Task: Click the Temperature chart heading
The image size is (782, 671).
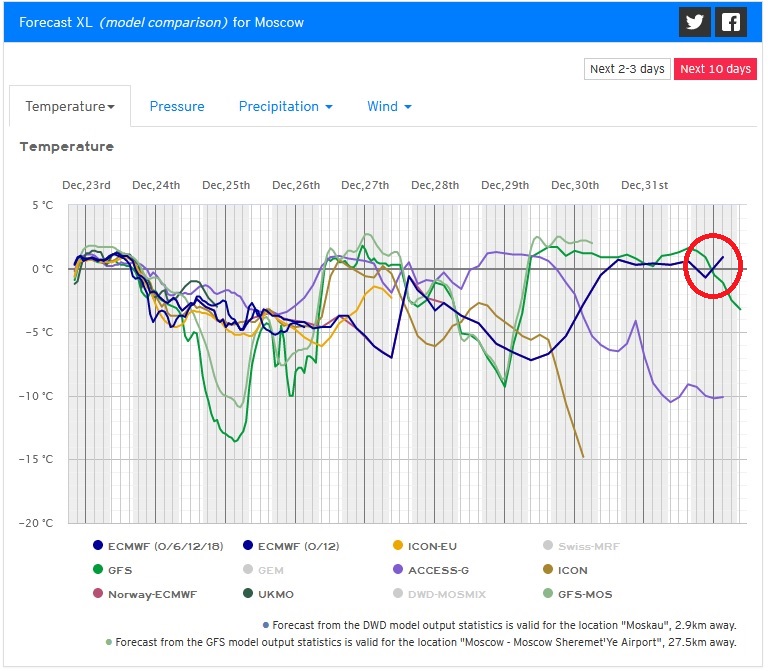Action: pos(67,147)
